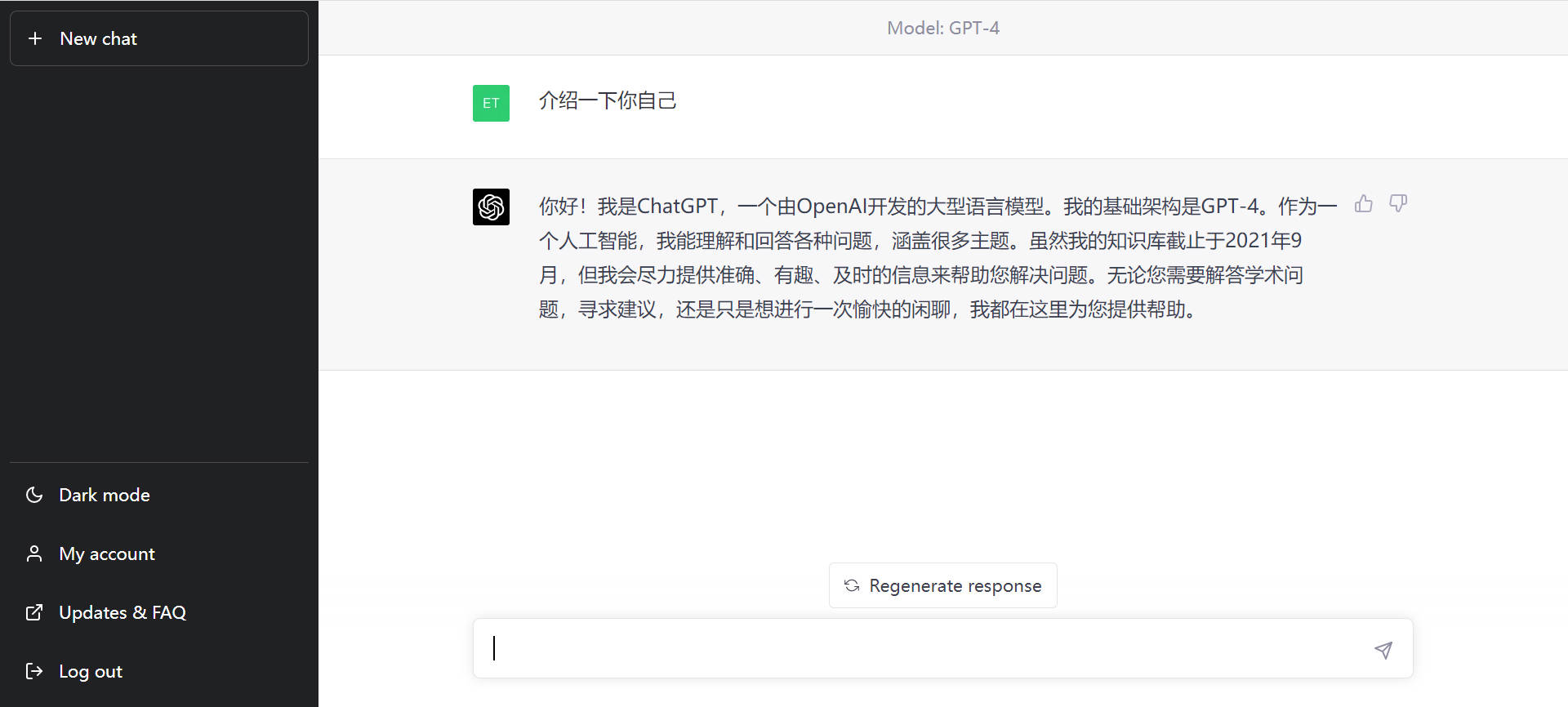Open My account settings
1568x707 pixels.
(x=158, y=554)
